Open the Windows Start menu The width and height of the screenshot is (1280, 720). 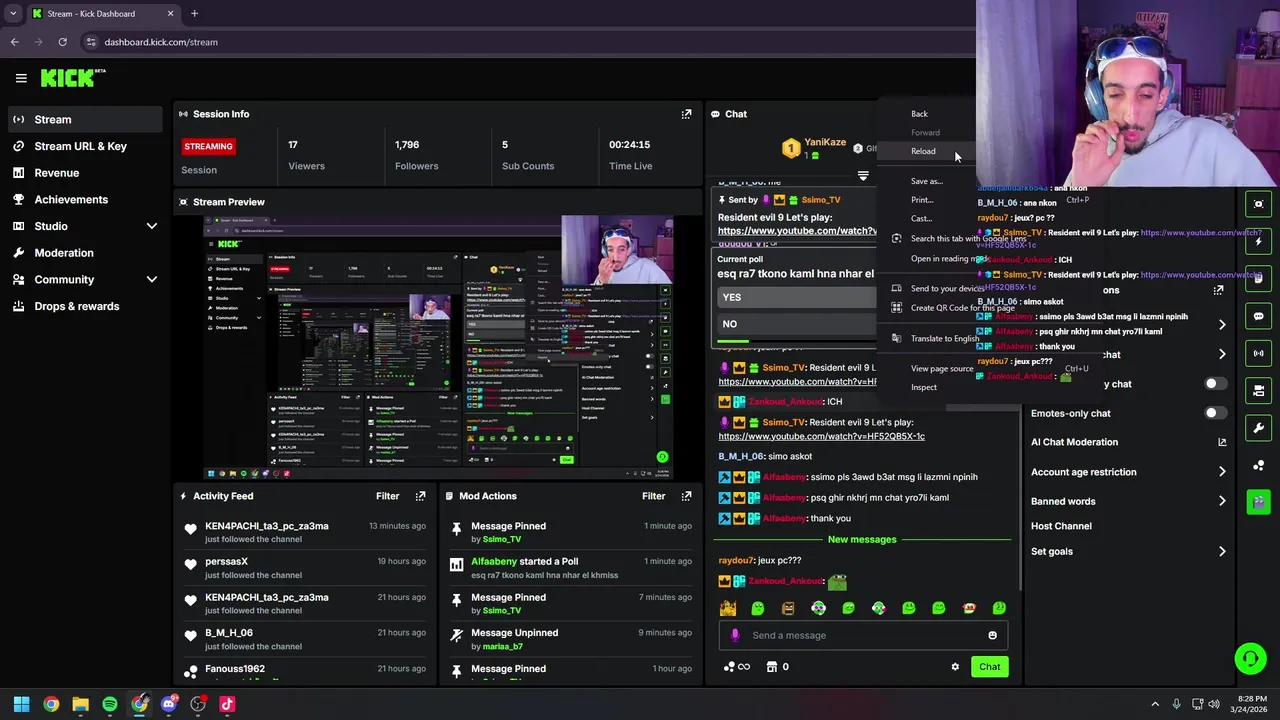(21, 704)
